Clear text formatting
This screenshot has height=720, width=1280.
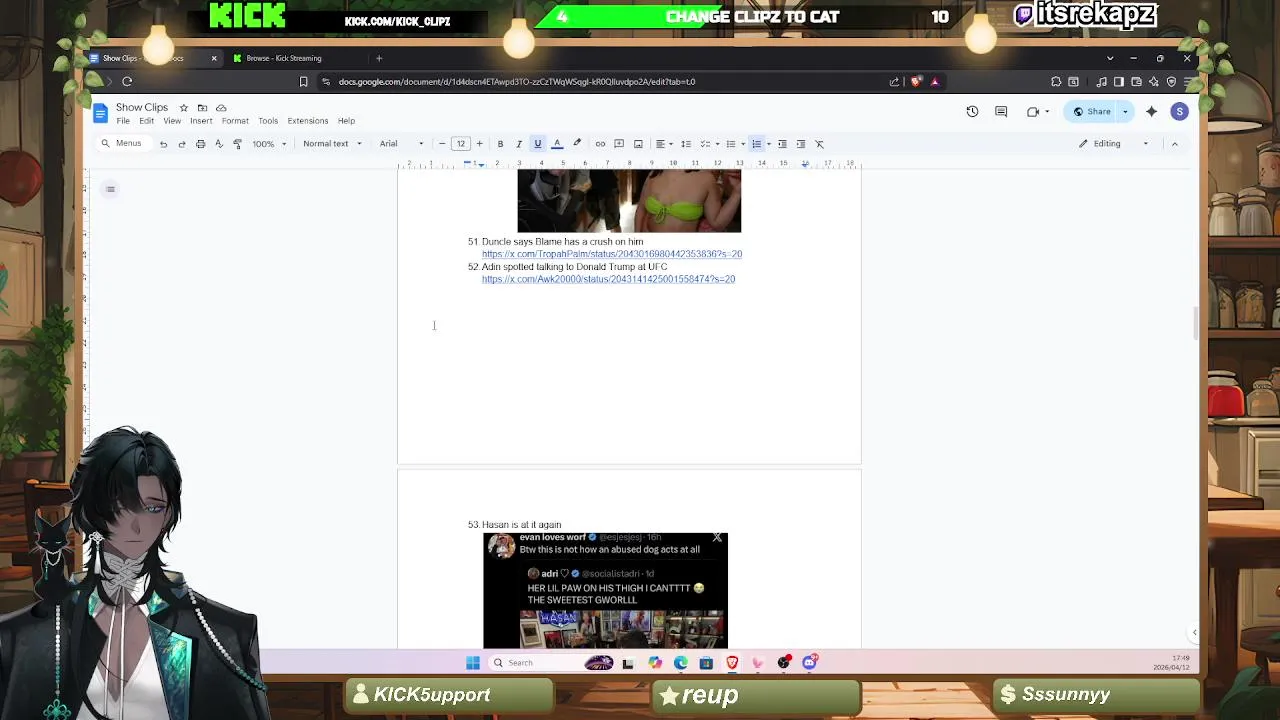[x=820, y=144]
